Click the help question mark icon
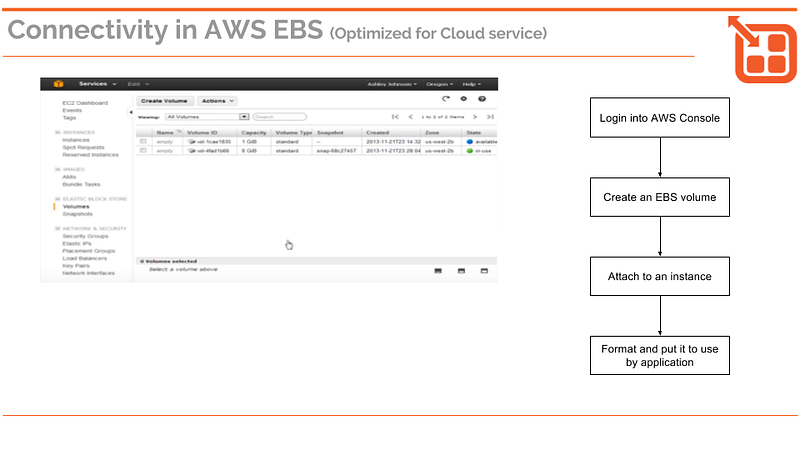 (482, 99)
